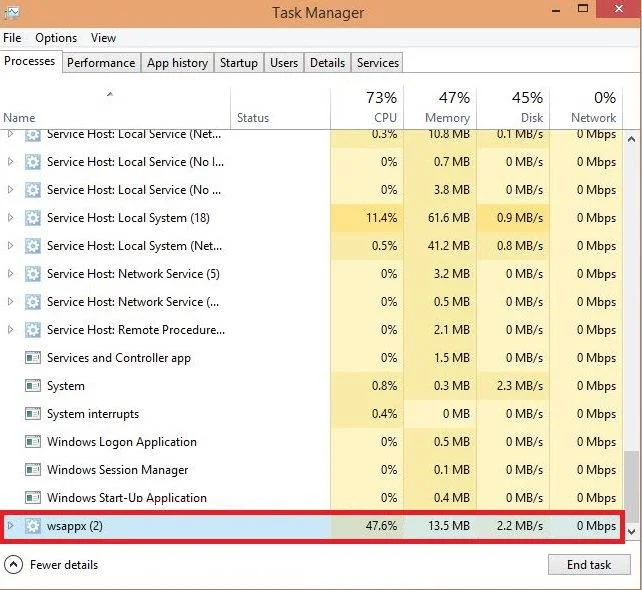The width and height of the screenshot is (642, 590).
Task: Click the scrollbar down arrow
Action: 632,532
